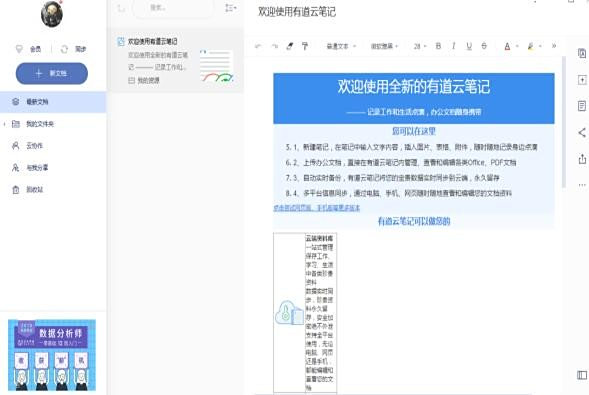The image size is (589, 395).
Task: Focus the note search field
Action: pos(173,8)
